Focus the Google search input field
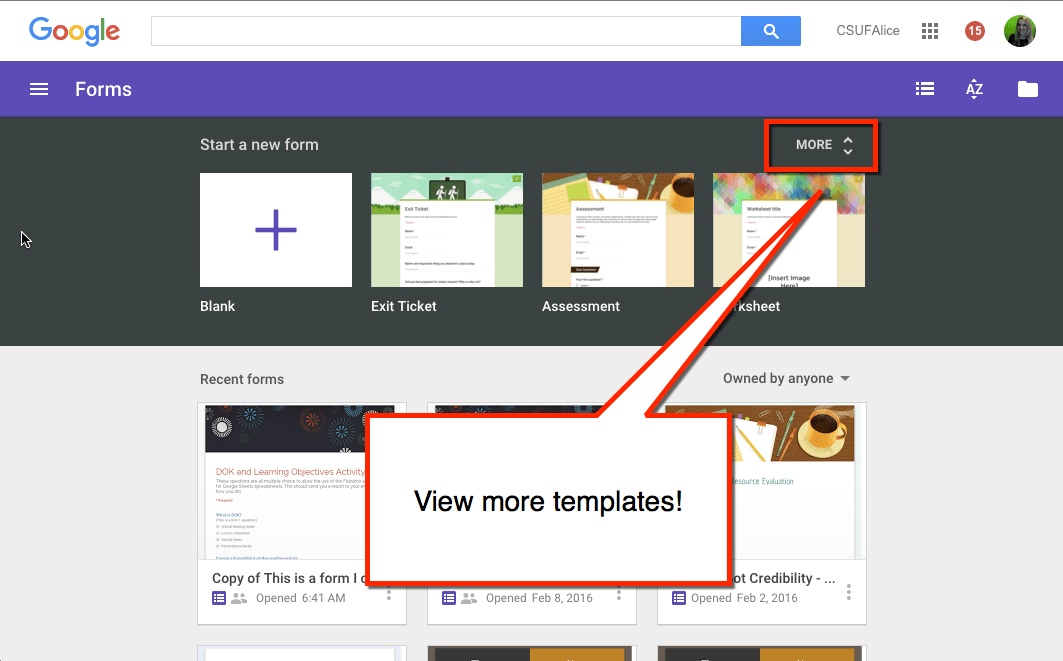This screenshot has height=661, width=1063. point(446,31)
